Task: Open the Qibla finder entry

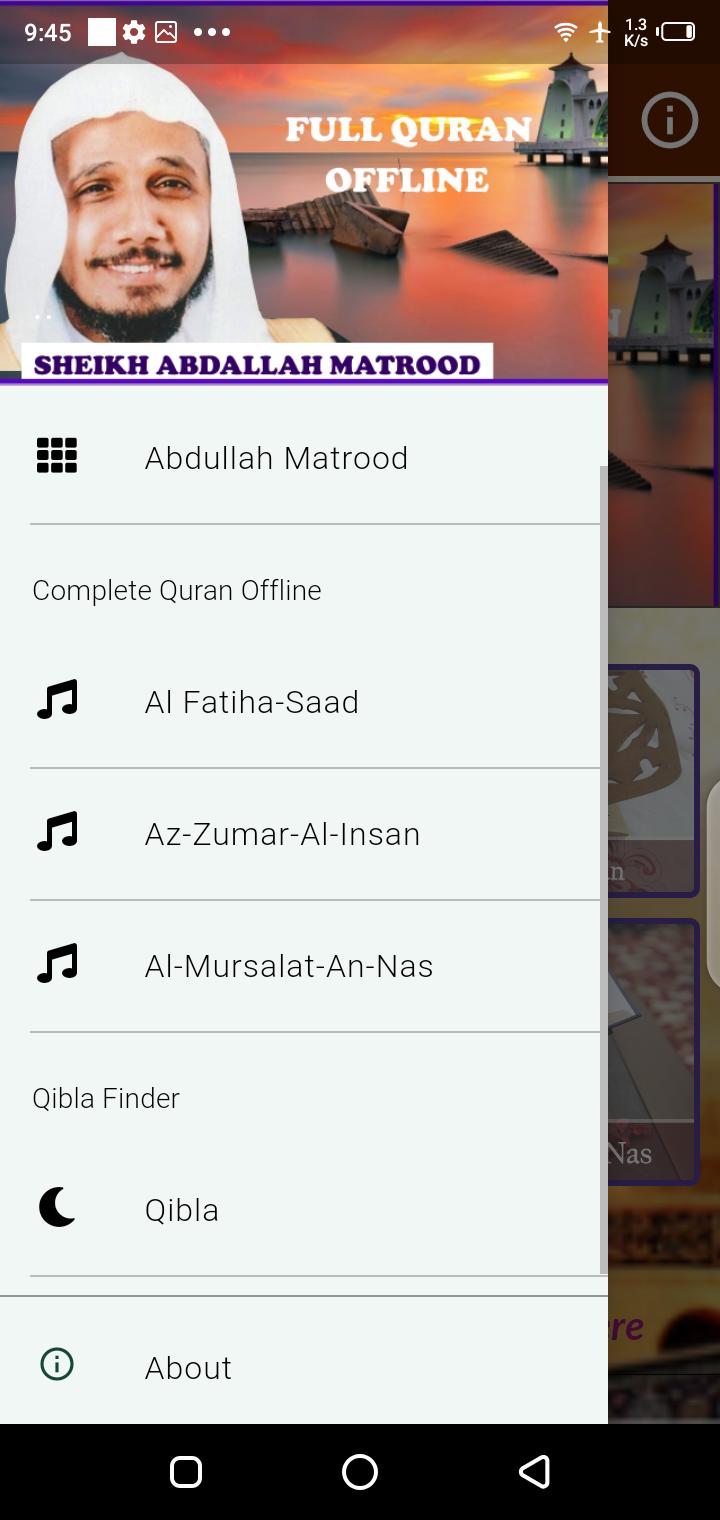Action: (182, 1210)
